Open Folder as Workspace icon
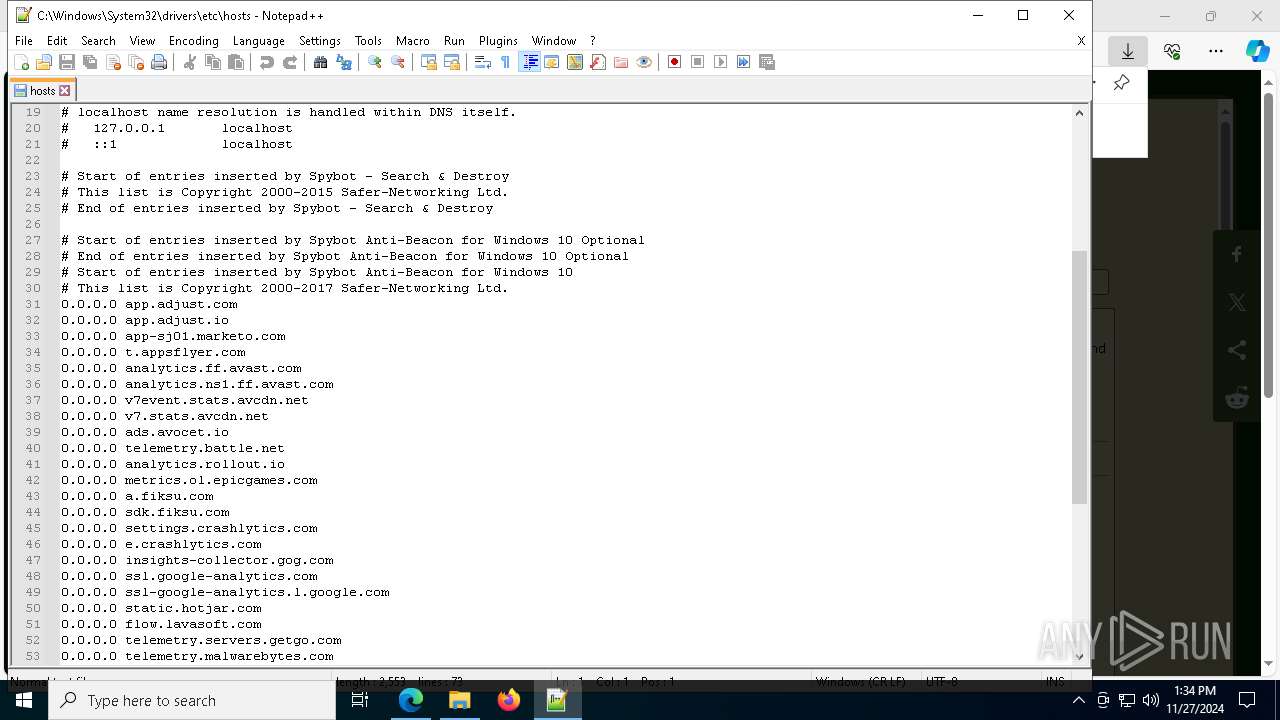The height and width of the screenshot is (720, 1280). click(x=621, y=62)
